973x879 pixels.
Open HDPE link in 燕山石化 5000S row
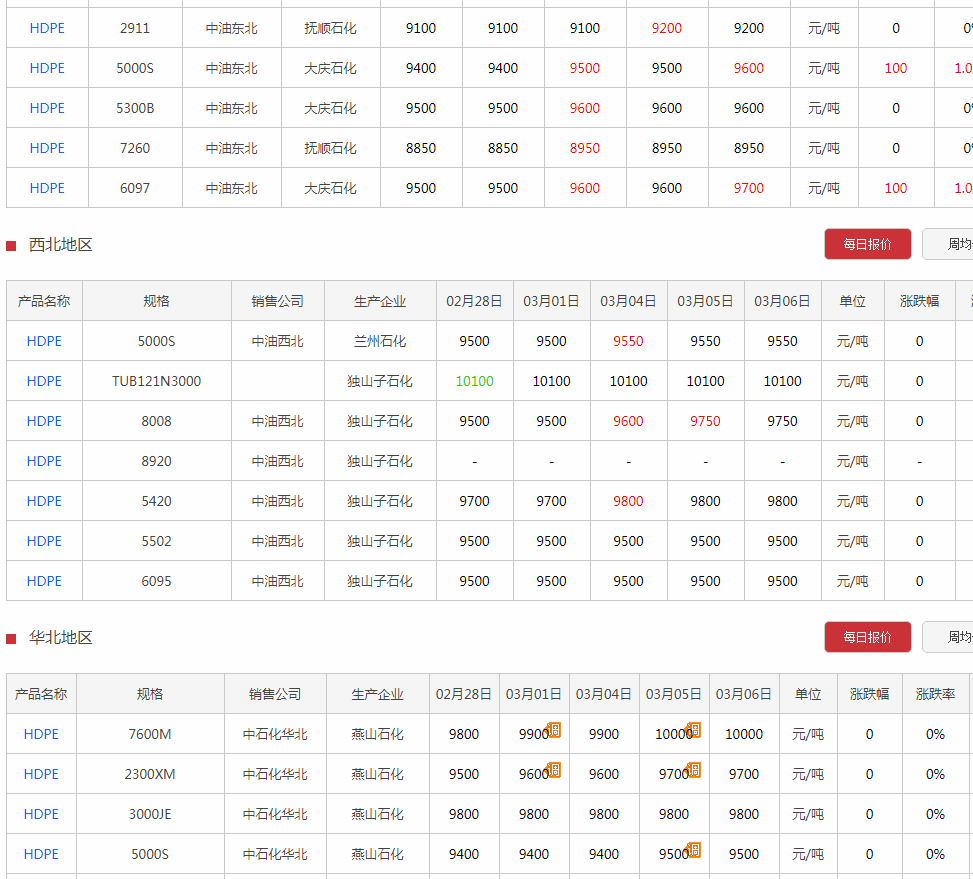[x=41, y=854]
